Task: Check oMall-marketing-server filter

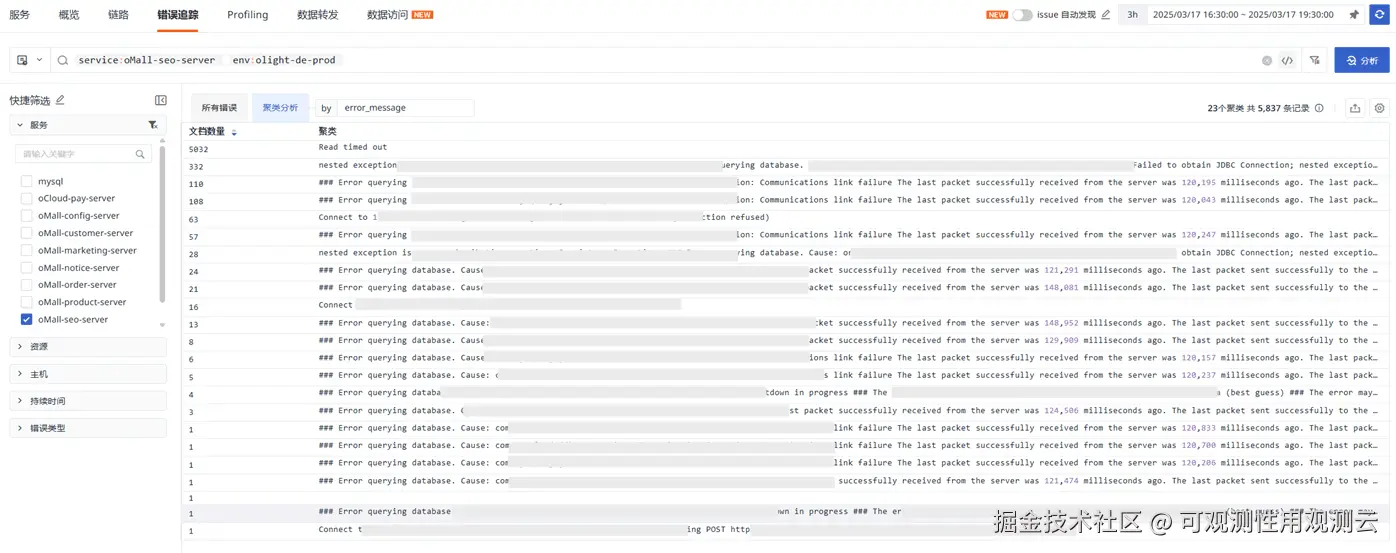Action: click(27, 251)
